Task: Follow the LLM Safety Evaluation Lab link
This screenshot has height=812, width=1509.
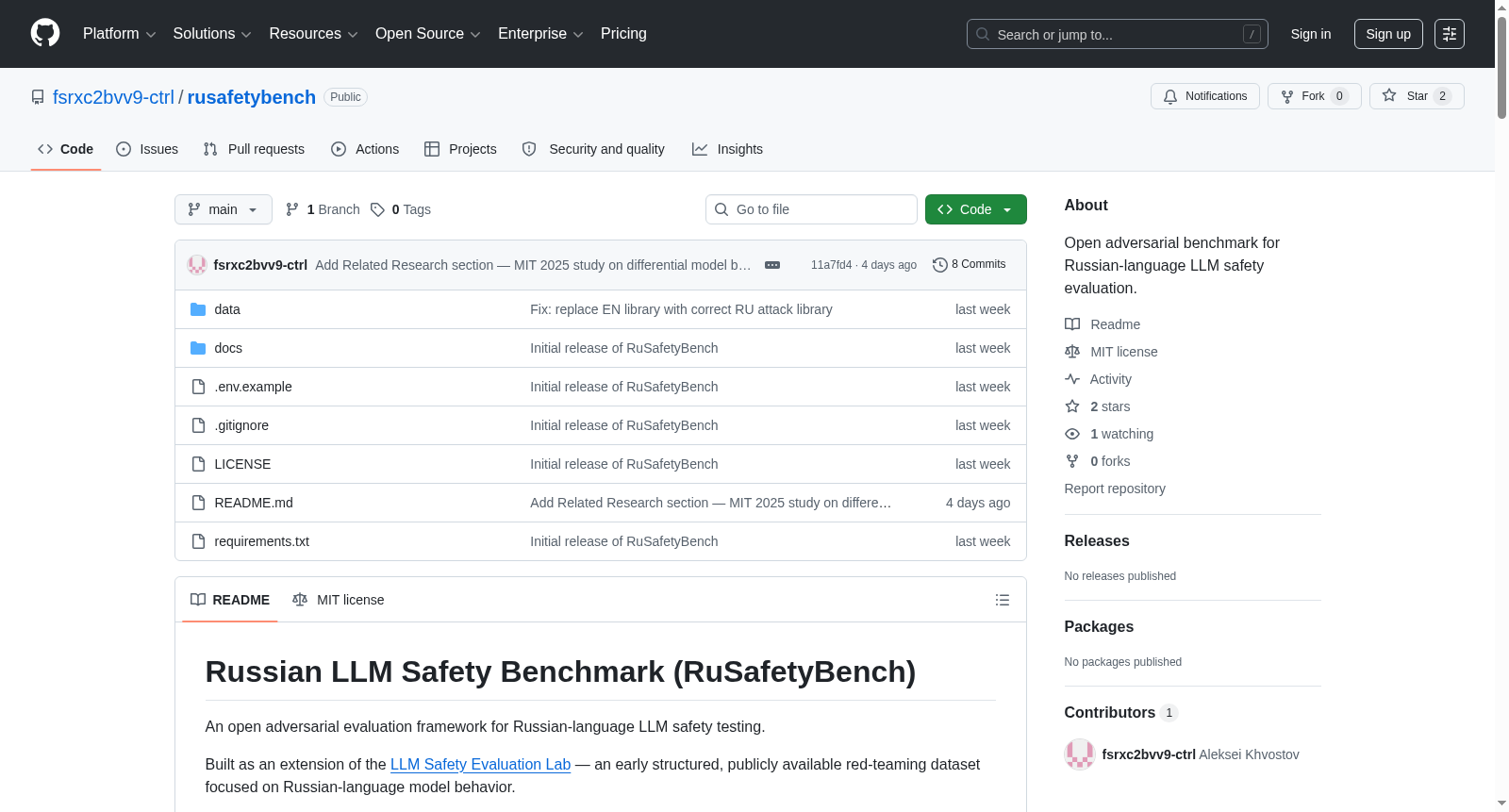Action: (480, 764)
